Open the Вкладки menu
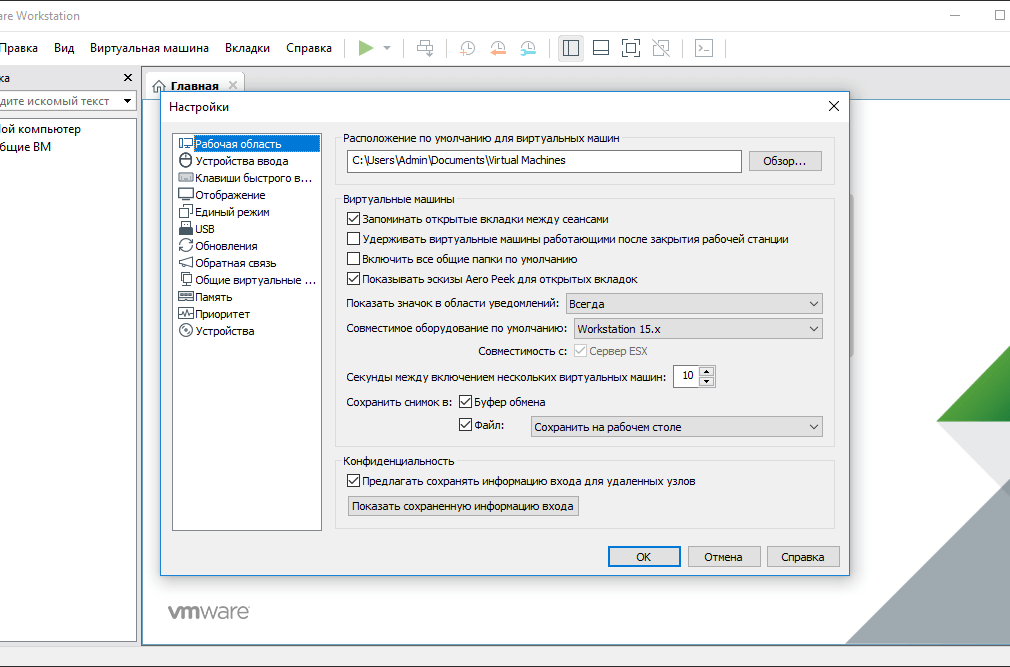 click(x=247, y=48)
